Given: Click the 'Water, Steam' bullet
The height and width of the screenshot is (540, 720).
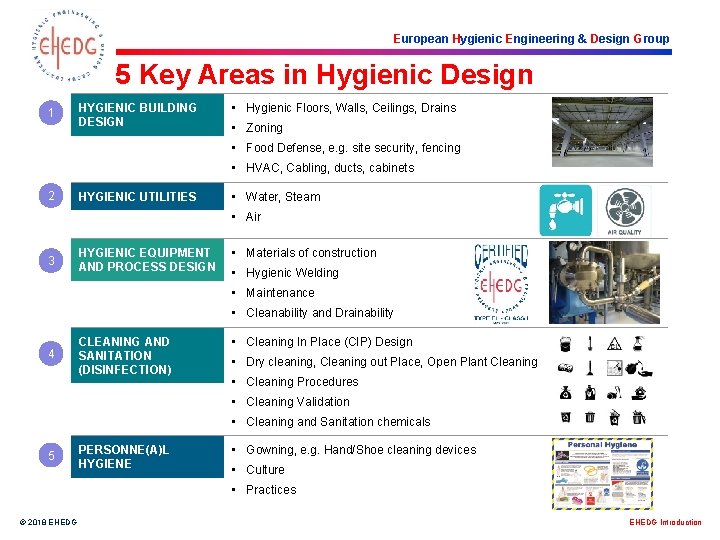Looking at the screenshot, I should 283,197.
